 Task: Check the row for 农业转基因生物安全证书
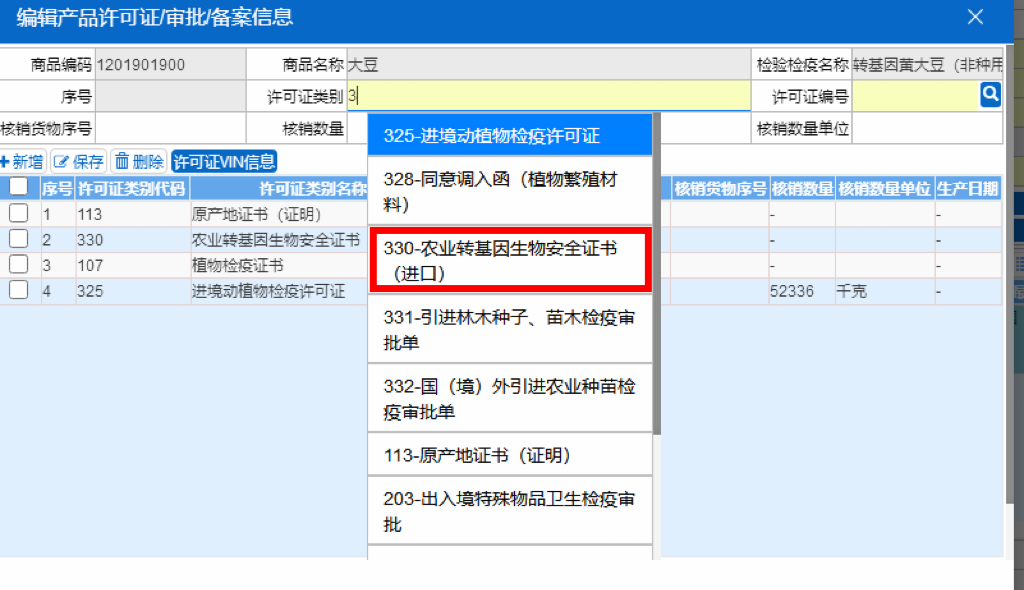point(18,239)
